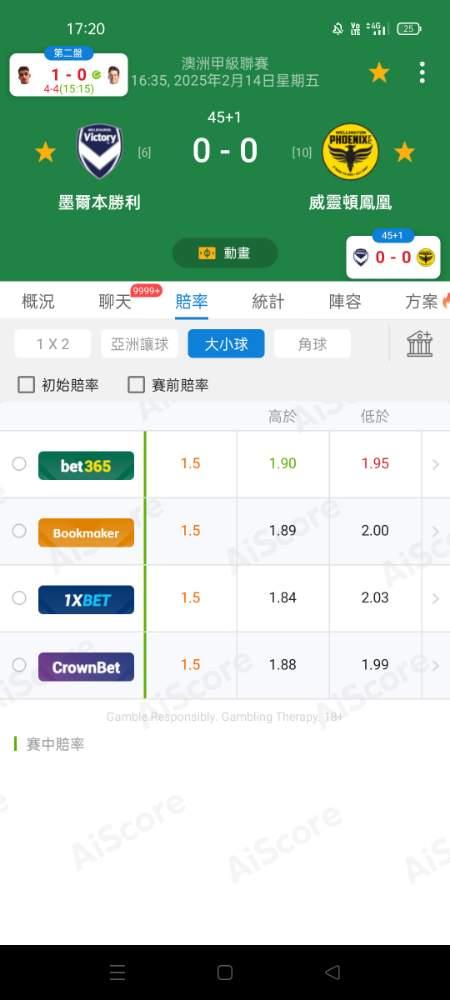Tap CrownBet under odds 1.99

[375, 665]
